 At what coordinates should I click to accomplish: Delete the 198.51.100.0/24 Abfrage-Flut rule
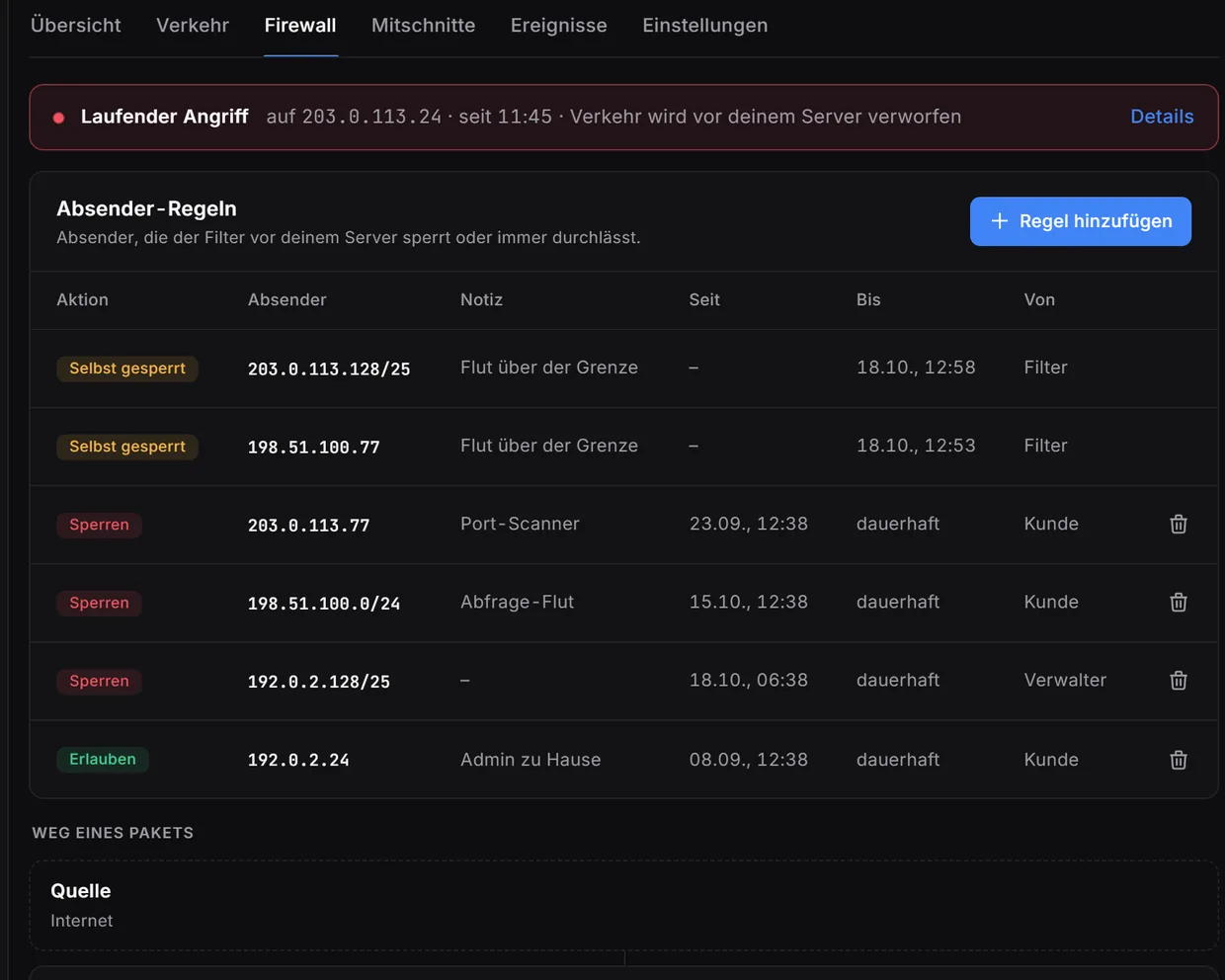[x=1179, y=602]
